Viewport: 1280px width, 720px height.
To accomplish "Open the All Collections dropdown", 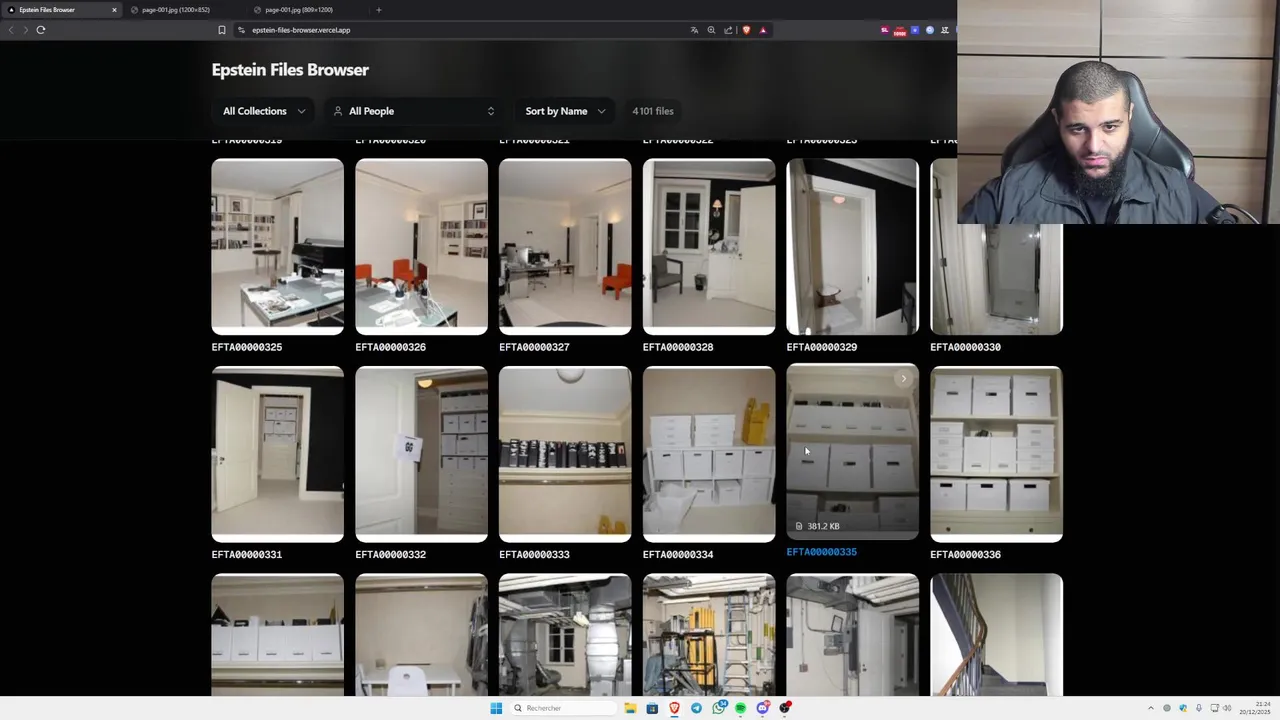I will click(264, 111).
